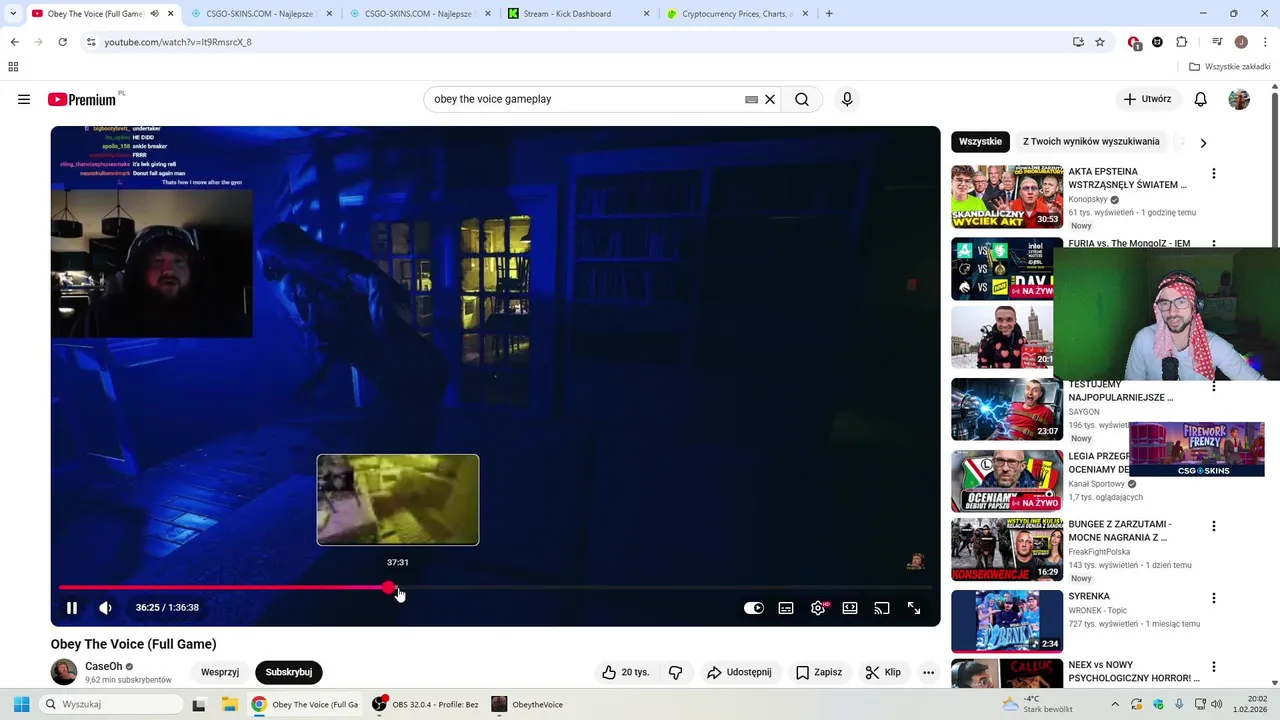
Task: Open CaseOh channel avatar
Action: click(x=64, y=672)
